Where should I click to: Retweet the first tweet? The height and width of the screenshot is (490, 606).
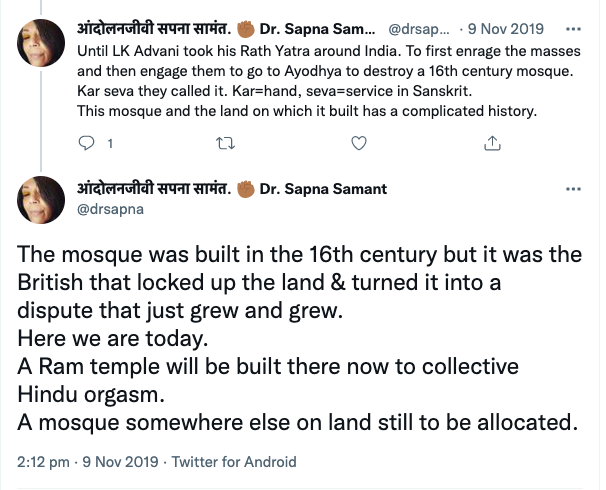[222, 143]
